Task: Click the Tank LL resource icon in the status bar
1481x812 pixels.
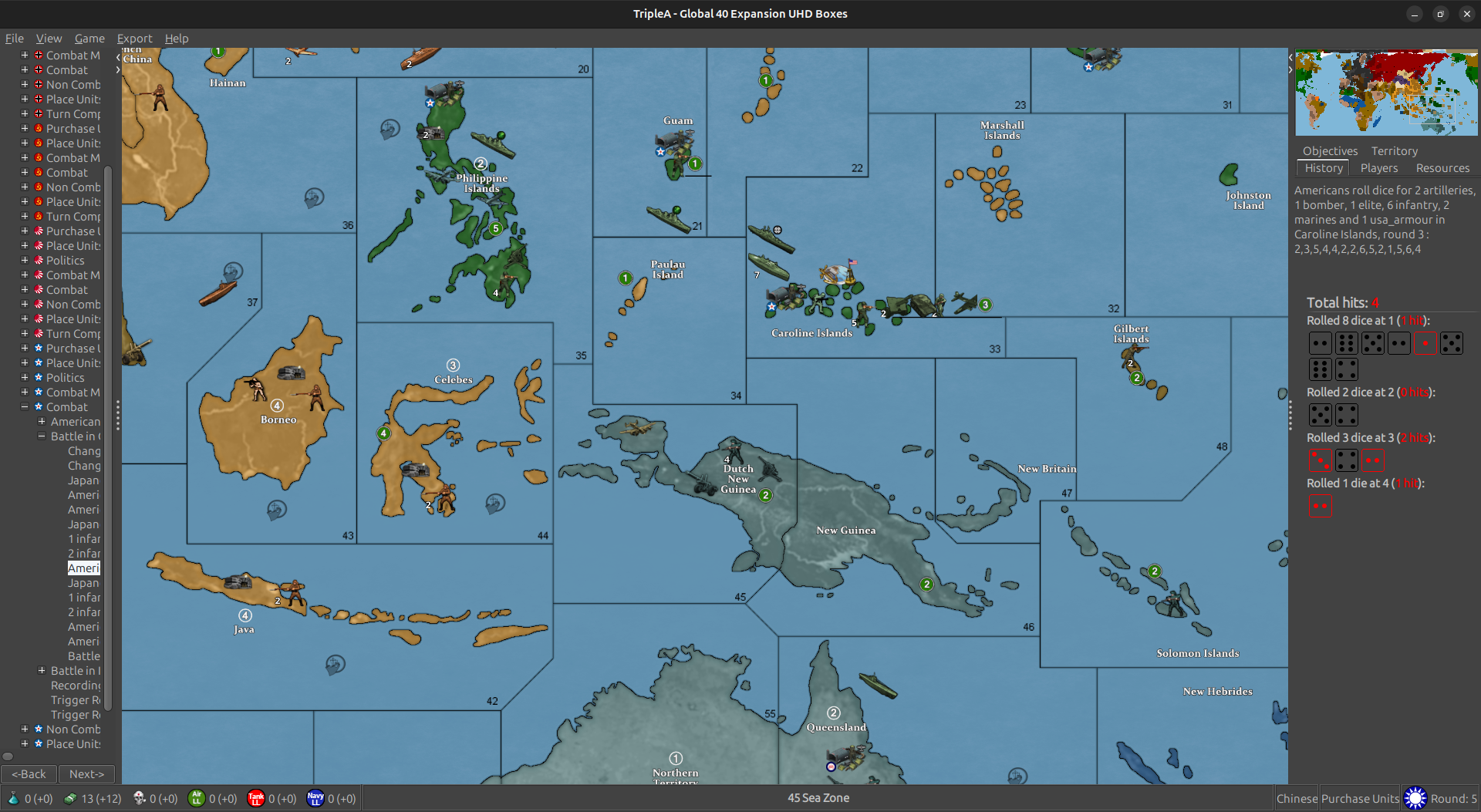Action: click(x=257, y=798)
